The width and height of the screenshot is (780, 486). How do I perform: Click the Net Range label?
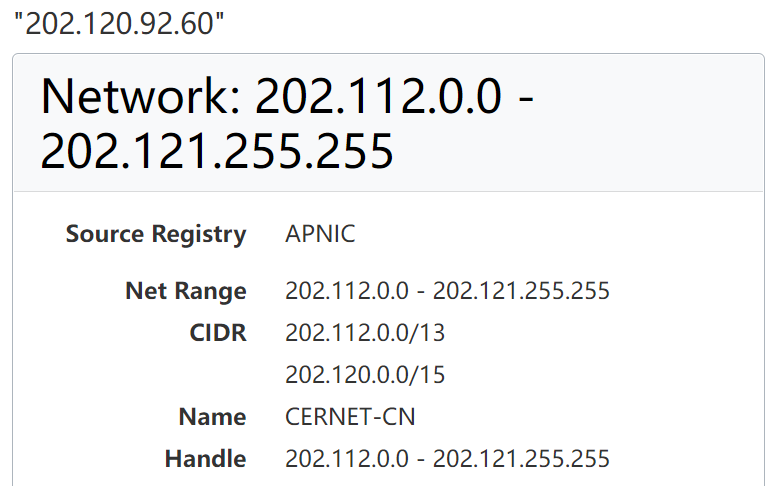(186, 291)
